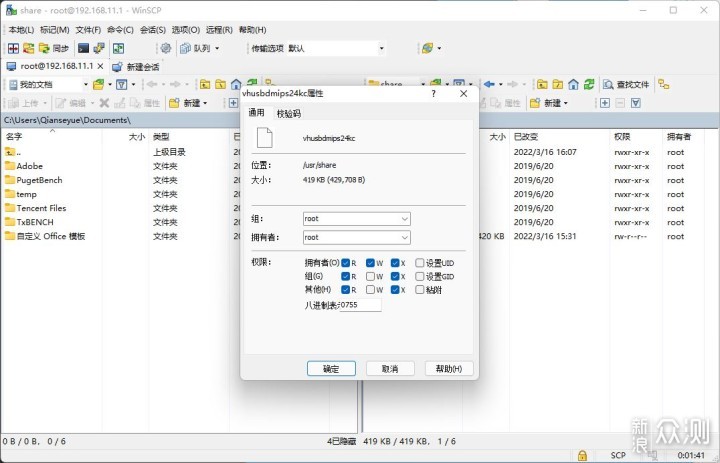Uncheck Owner write (W) permission
Screen dimensions: 720x463
click(x=371, y=263)
